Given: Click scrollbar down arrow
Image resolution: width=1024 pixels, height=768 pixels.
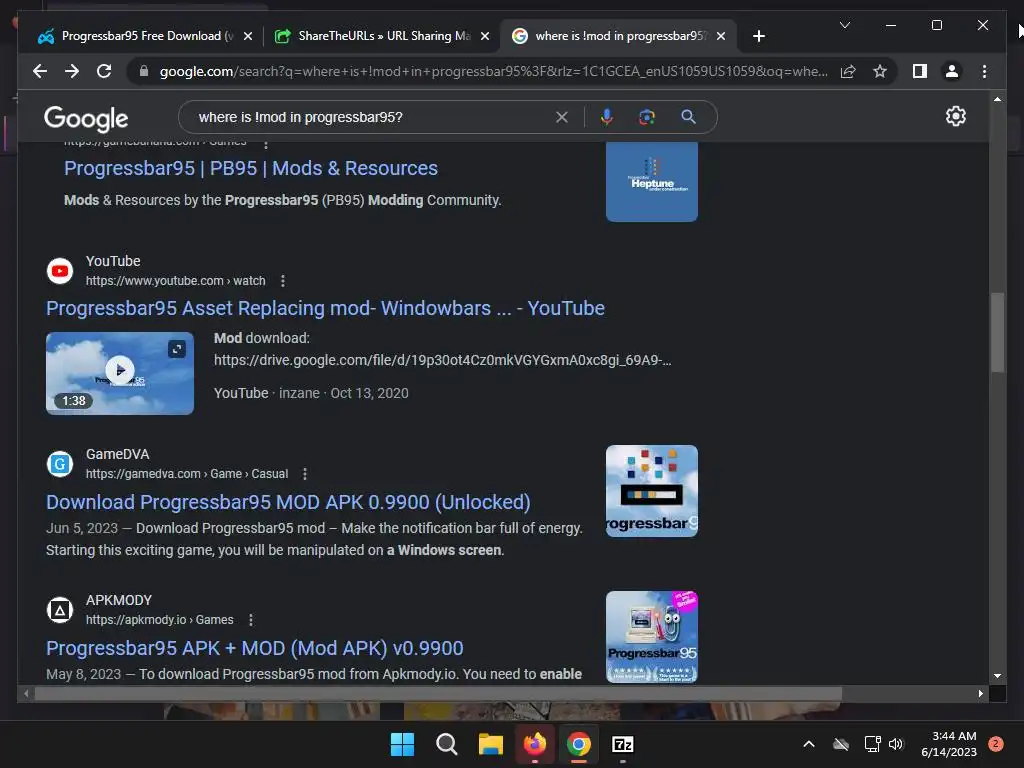Looking at the screenshot, I should [x=997, y=676].
